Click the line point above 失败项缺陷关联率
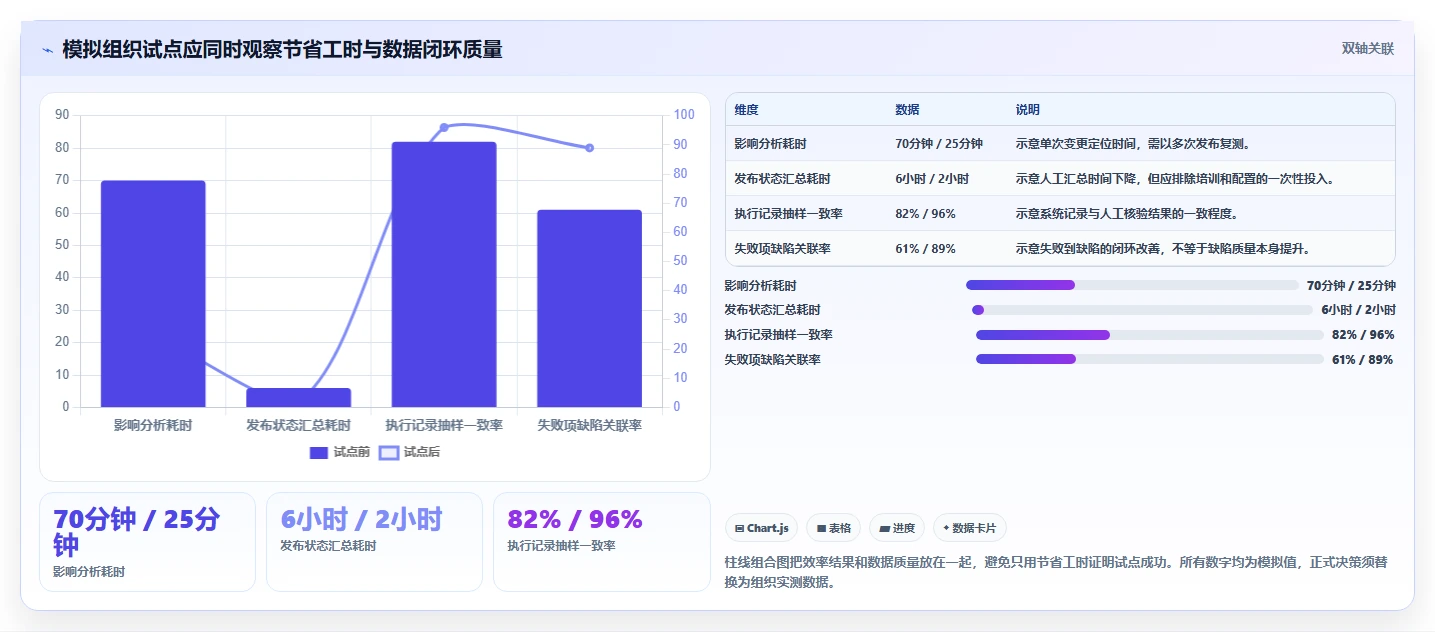This screenshot has width=1435, height=632. tap(589, 148)
